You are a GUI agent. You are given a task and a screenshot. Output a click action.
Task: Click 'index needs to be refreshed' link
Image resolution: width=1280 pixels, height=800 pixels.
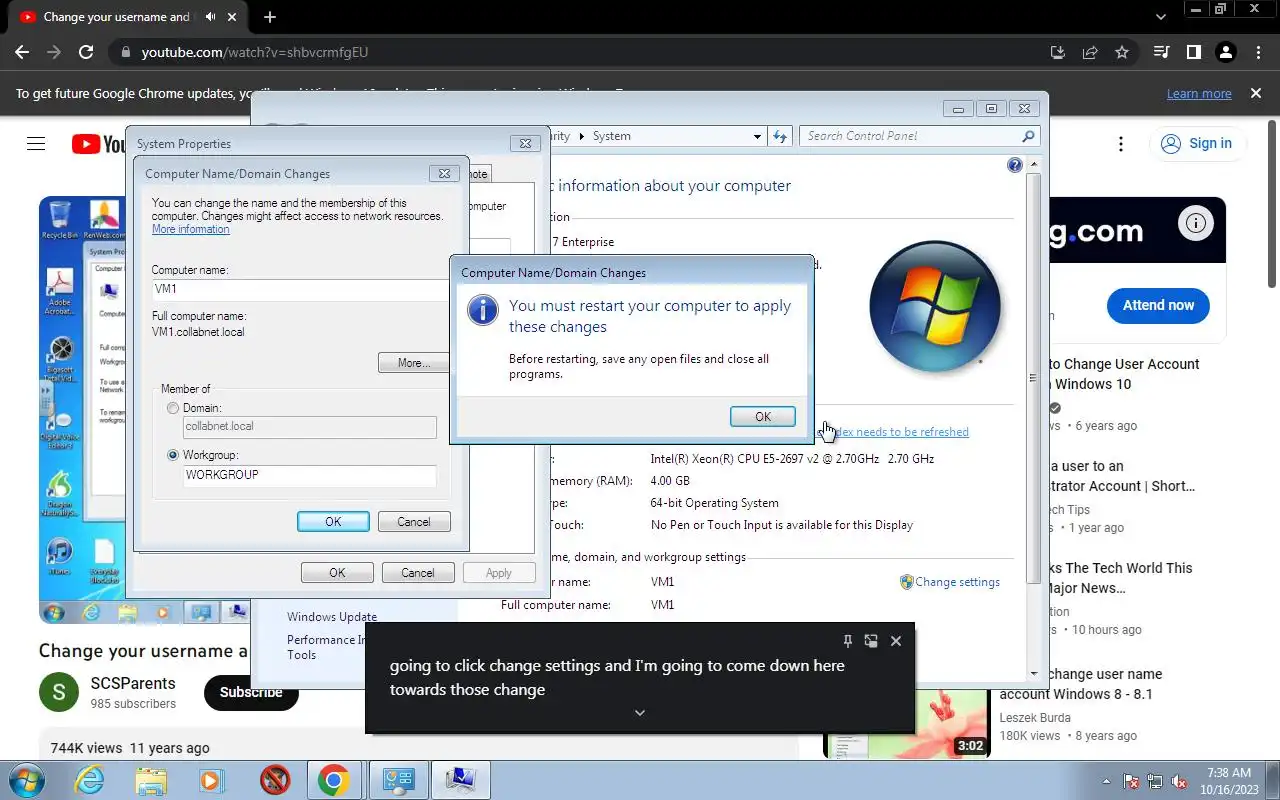(895, 432)
